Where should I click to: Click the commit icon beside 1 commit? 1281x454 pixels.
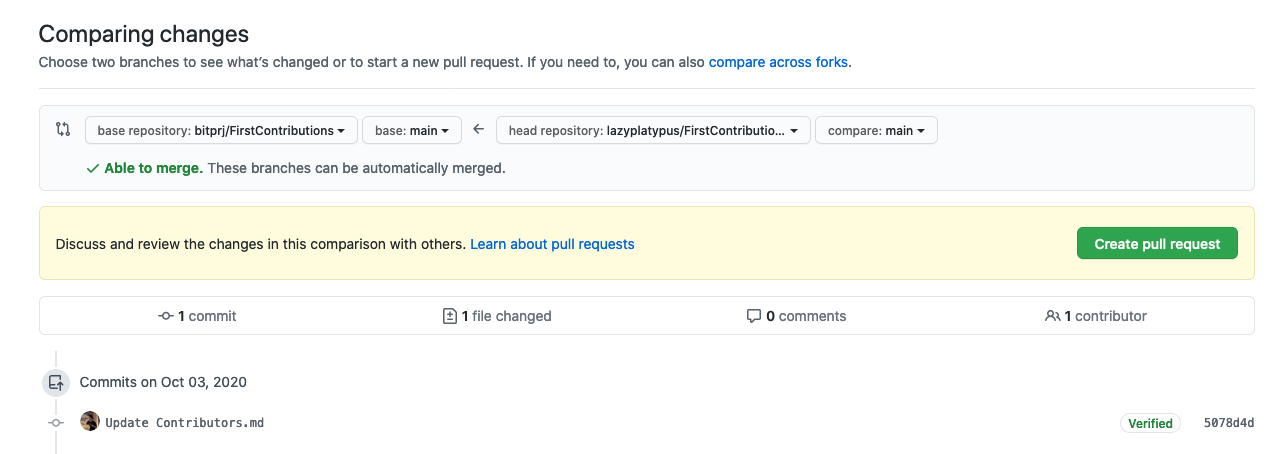tap(166, 316)
